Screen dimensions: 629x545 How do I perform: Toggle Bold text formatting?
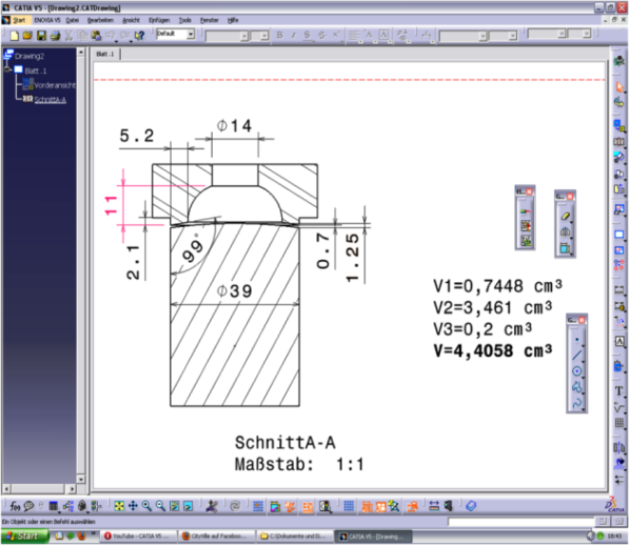pos(280,35)
